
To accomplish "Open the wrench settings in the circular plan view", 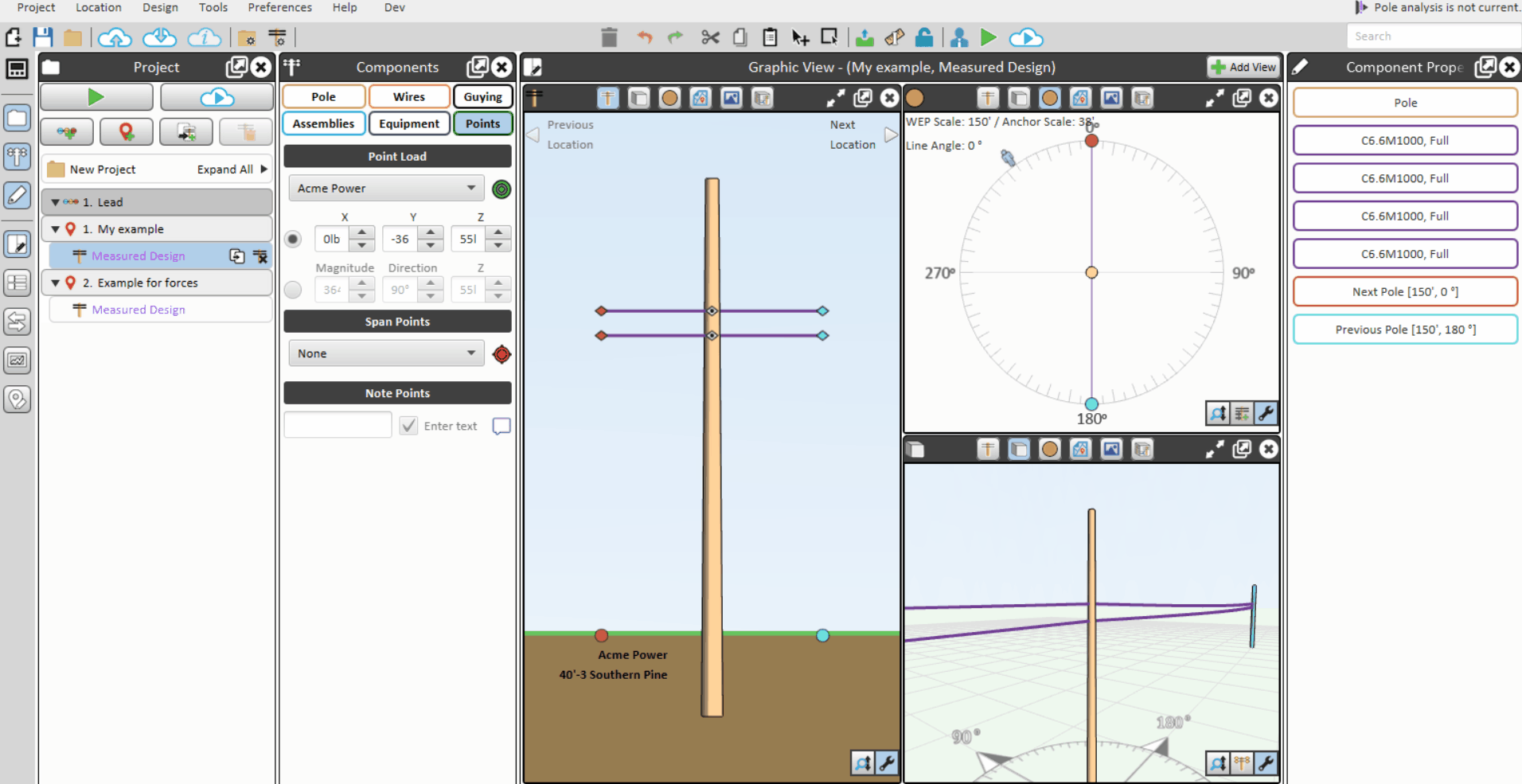I will [1267, 414].
